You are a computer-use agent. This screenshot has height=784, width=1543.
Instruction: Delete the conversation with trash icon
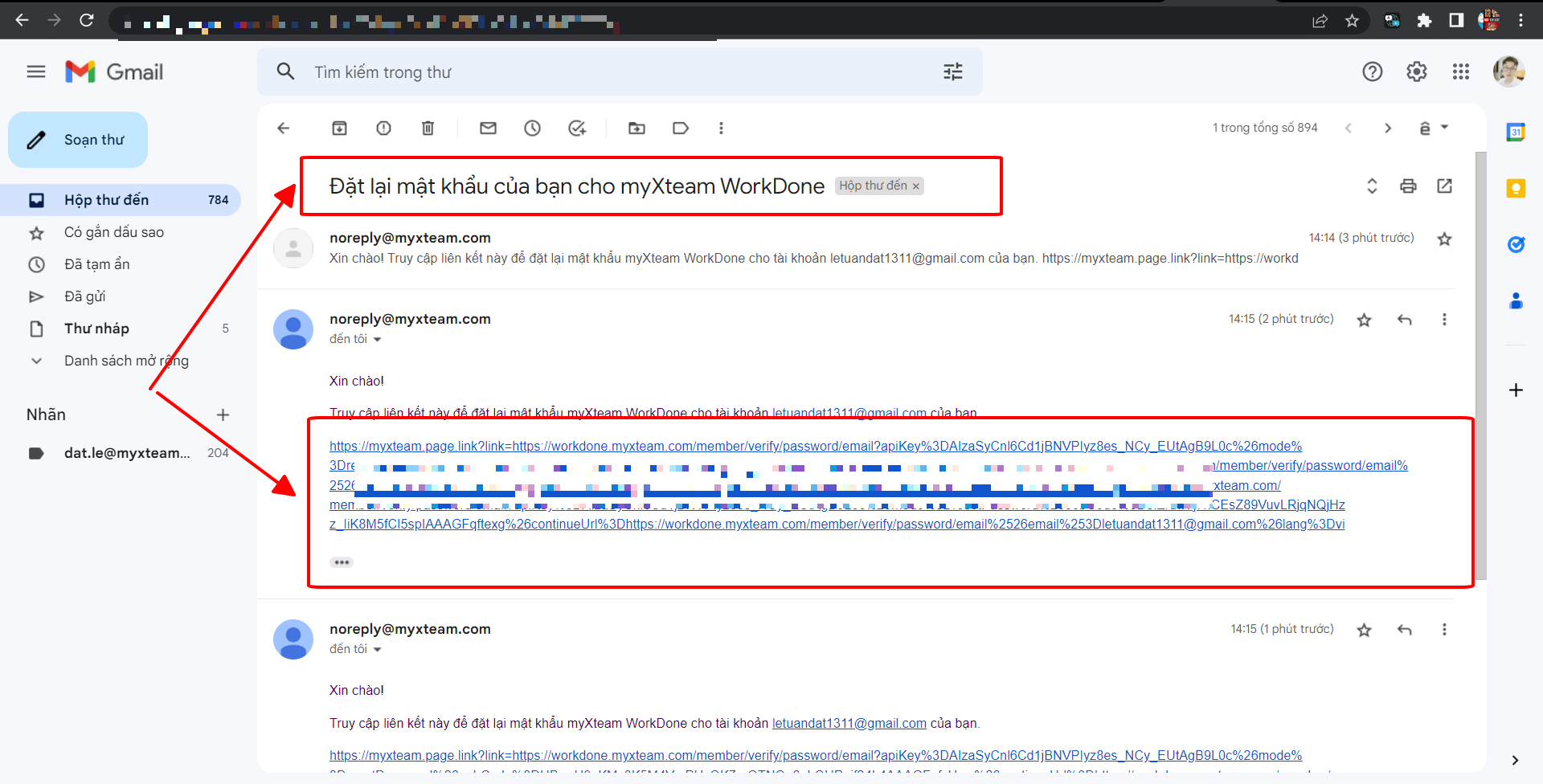click(x=428, y=129)
